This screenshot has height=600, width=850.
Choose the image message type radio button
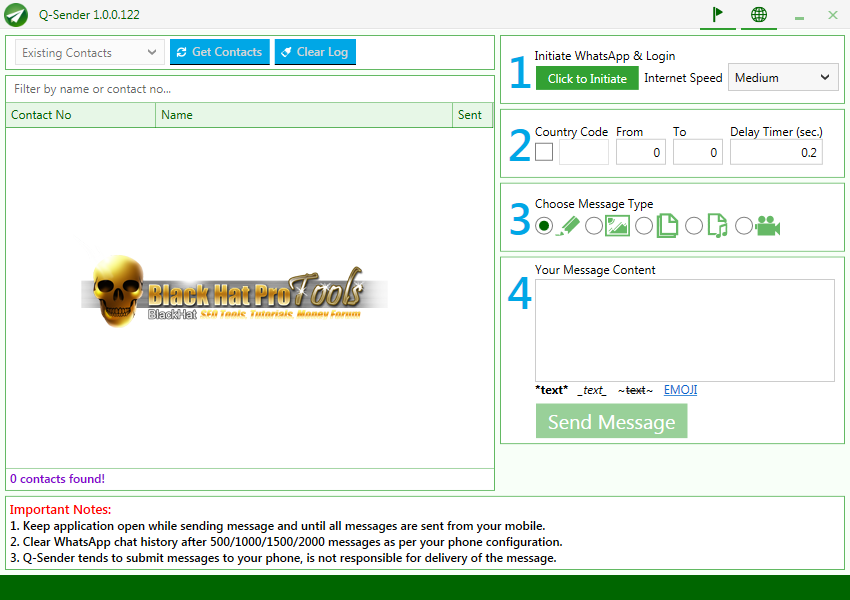click(x=594, y=226)
